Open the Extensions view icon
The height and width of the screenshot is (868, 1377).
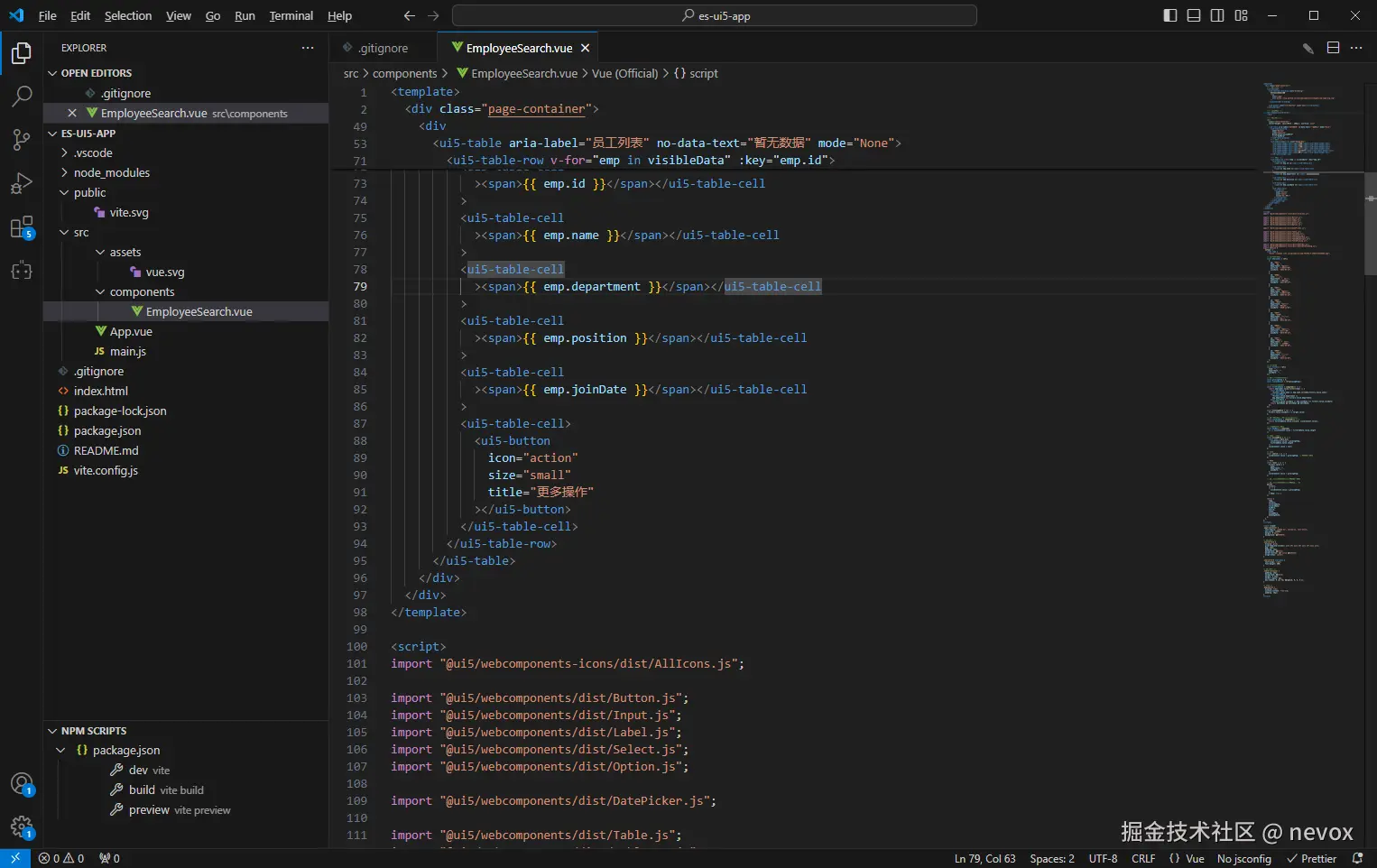pos(22,226)
